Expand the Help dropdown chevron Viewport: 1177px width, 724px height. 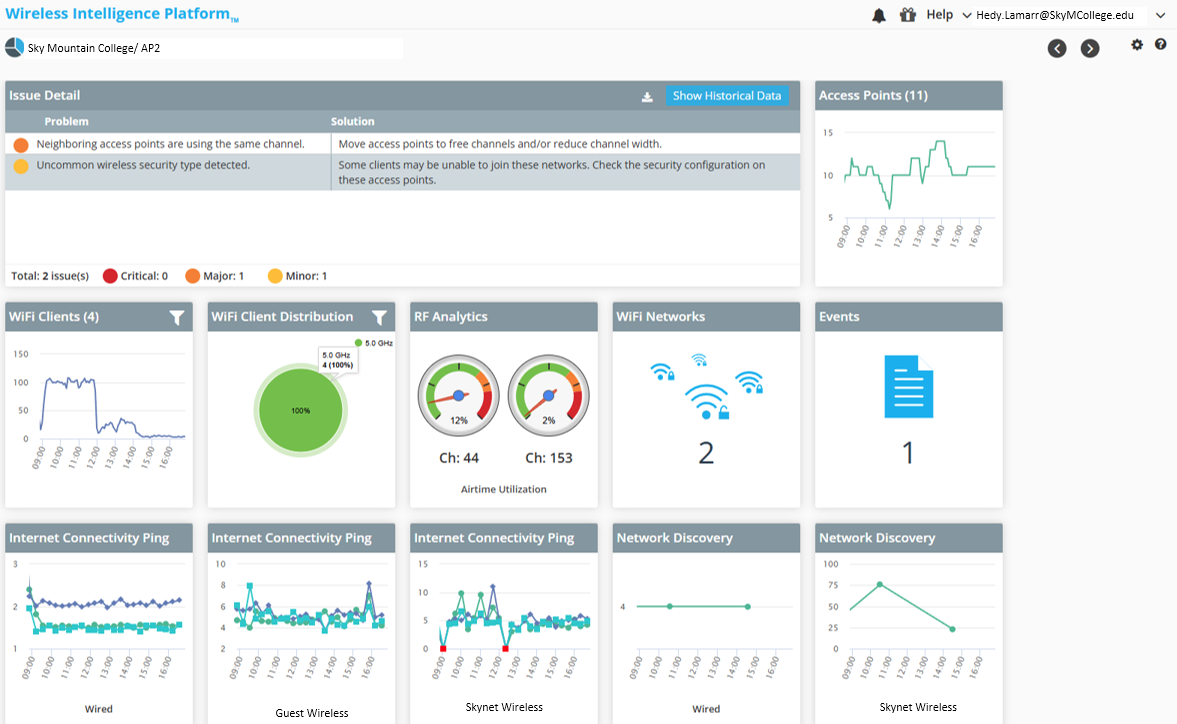click(x=967, y=15)
